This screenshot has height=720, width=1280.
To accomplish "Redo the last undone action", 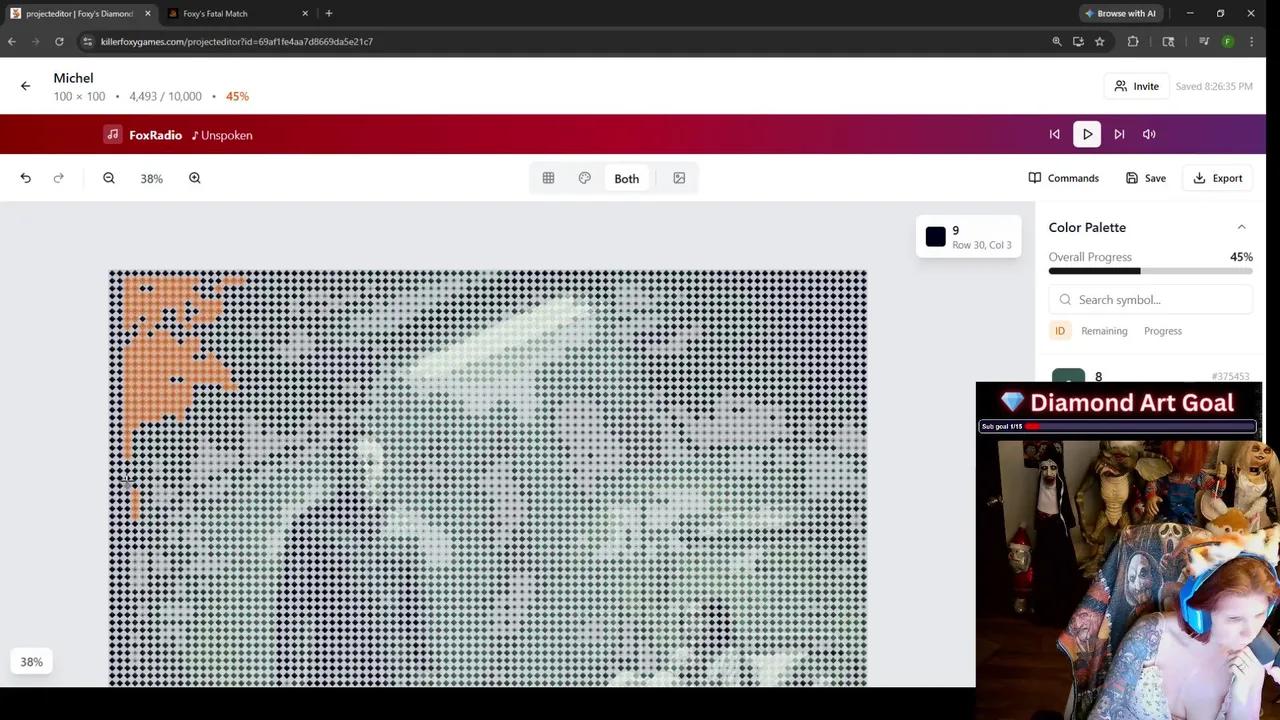I will point(59,178).
